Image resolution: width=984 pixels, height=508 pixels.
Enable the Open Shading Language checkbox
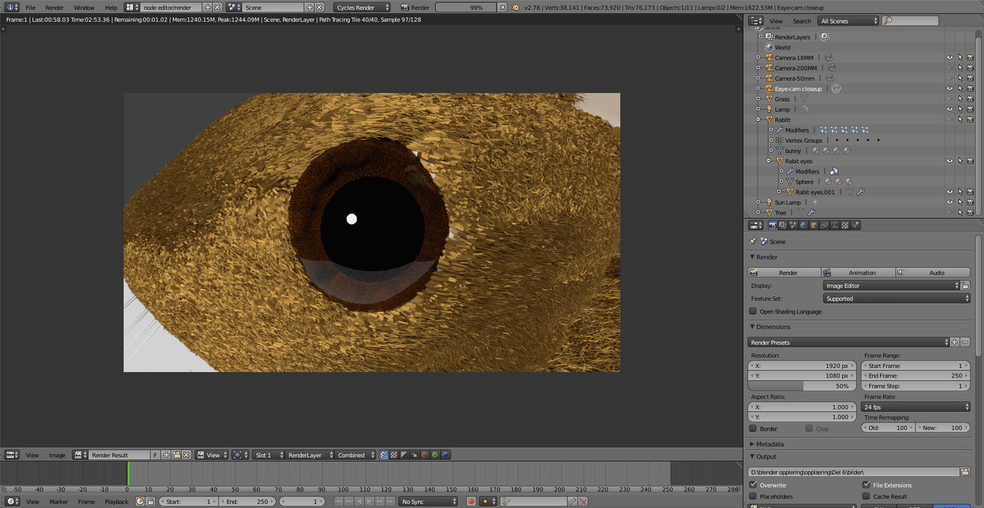753,311
